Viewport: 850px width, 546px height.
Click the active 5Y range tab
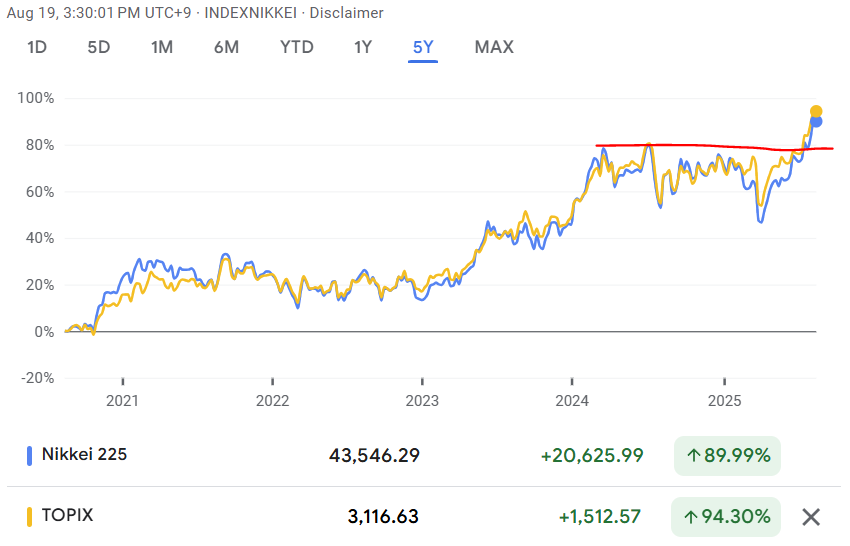423,47
